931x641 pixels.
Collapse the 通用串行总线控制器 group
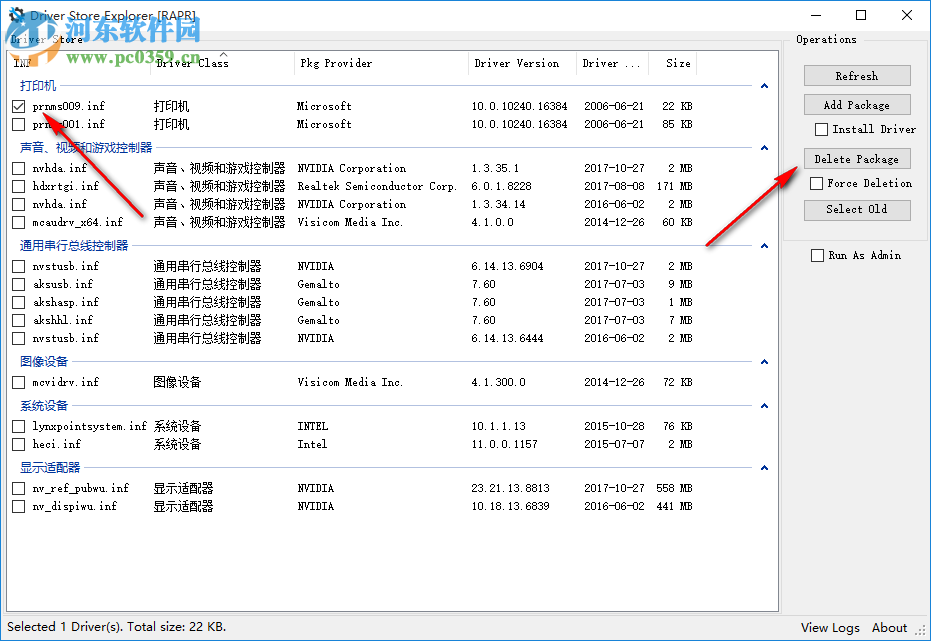[765, 244]
